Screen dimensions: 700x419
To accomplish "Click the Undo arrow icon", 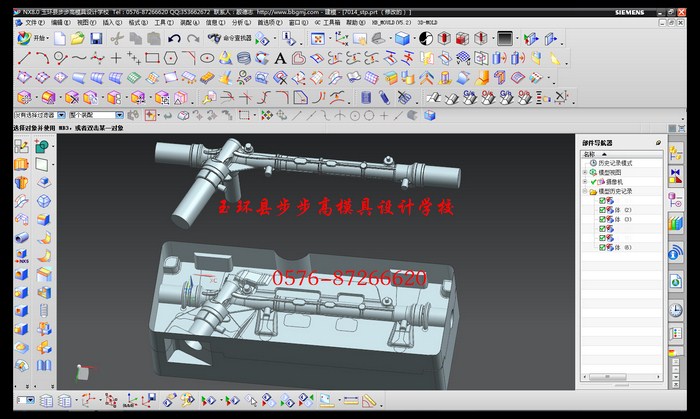I will click(x=175, y=38).
